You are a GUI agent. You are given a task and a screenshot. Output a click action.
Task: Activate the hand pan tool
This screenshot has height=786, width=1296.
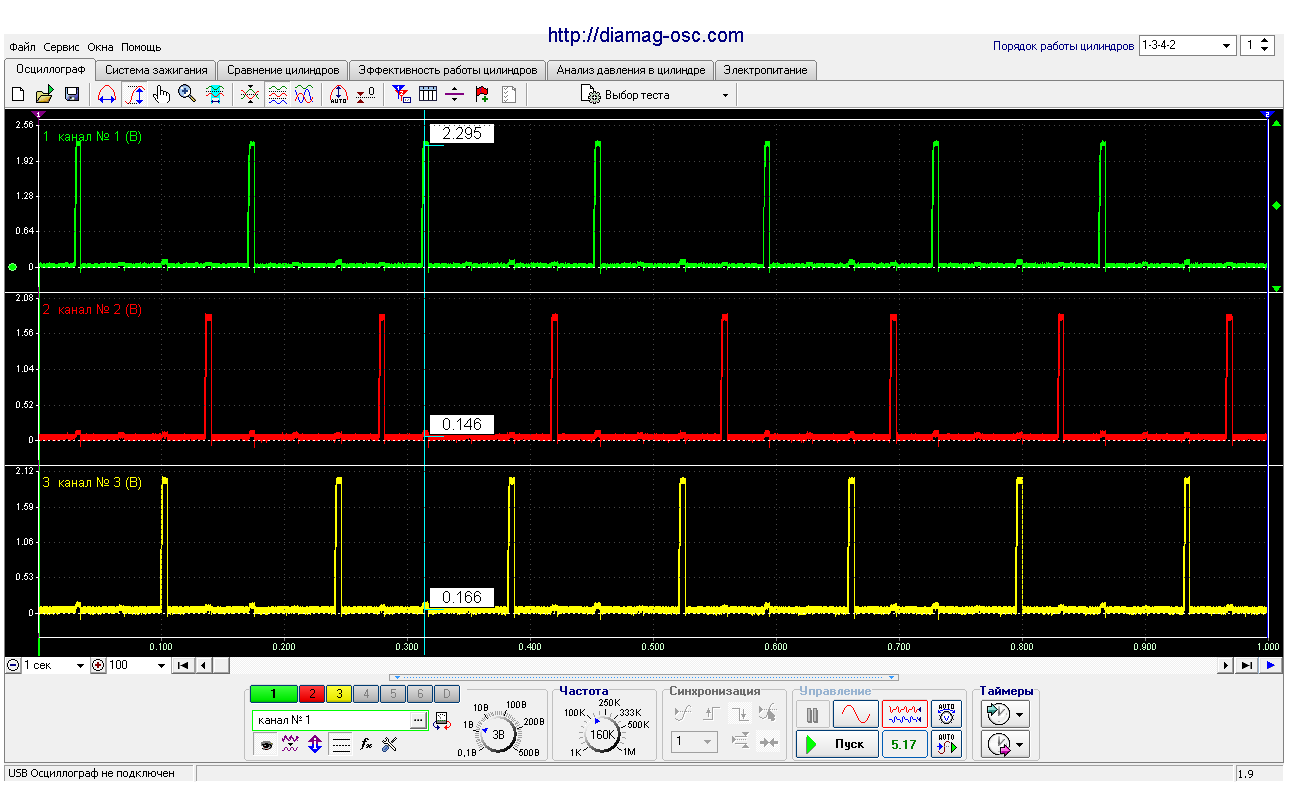(161, 94)
